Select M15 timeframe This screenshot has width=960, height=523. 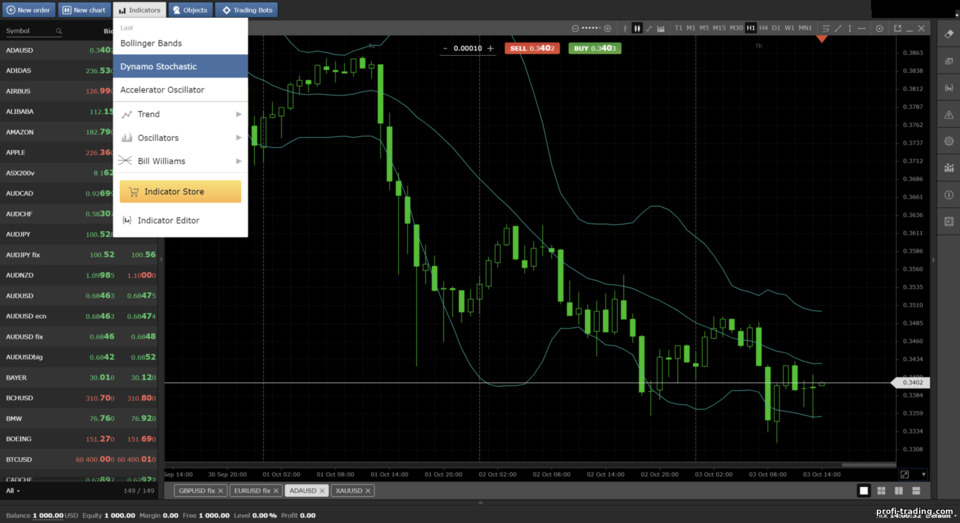[719, 28]
